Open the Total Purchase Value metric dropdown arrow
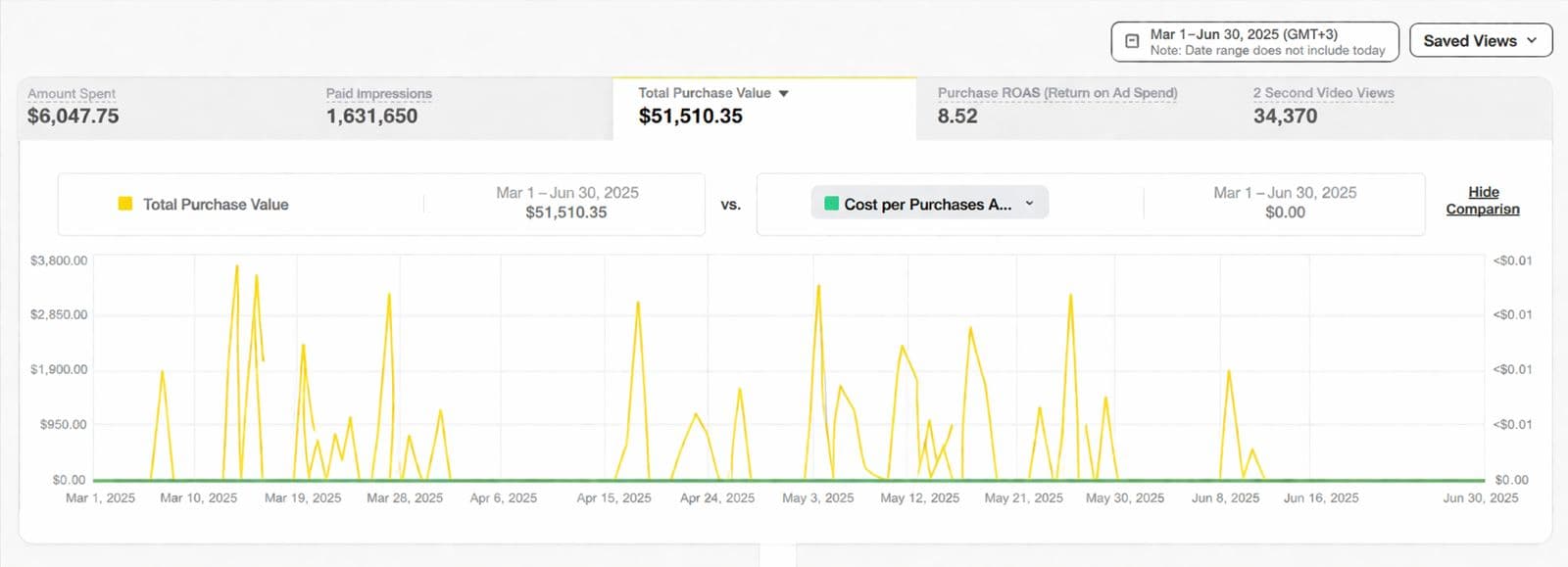1568x567 pixels. click(783, 94)
